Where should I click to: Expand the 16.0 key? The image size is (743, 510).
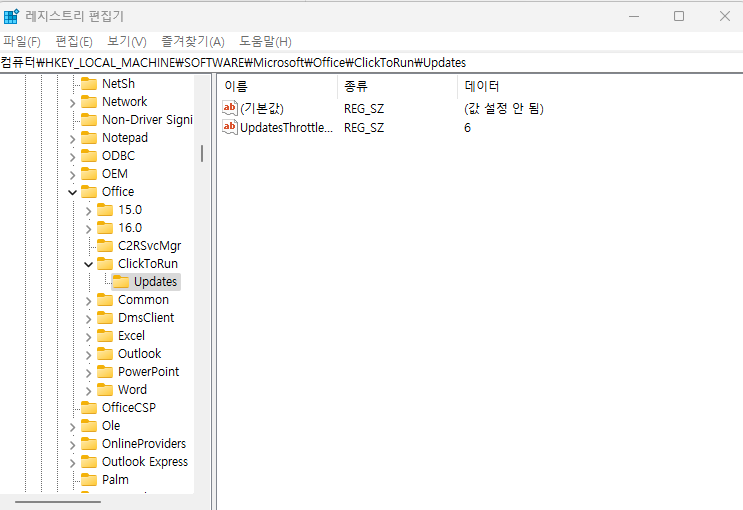(88, 229)
